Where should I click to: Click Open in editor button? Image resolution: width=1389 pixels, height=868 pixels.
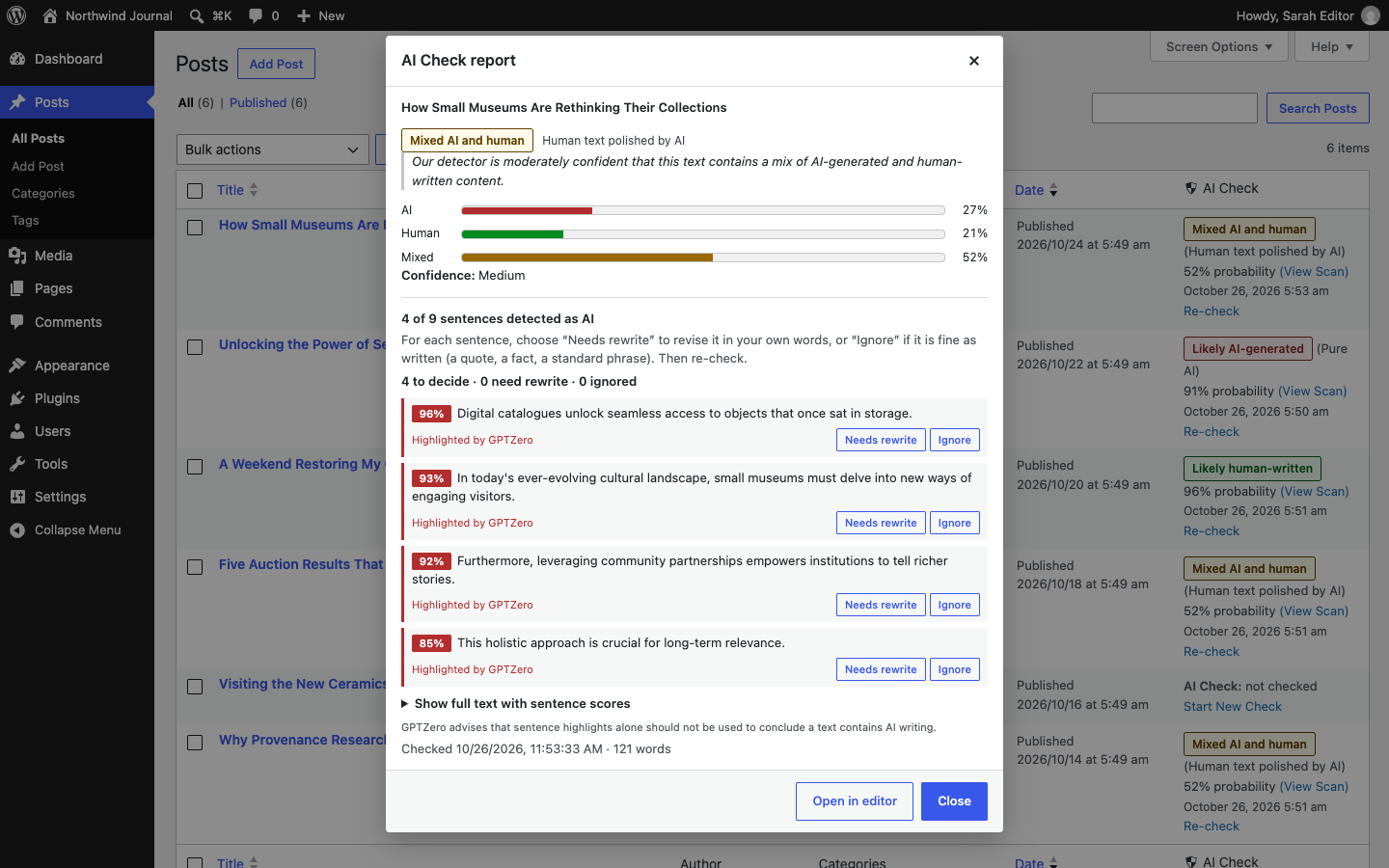click(x=855, y=801)
